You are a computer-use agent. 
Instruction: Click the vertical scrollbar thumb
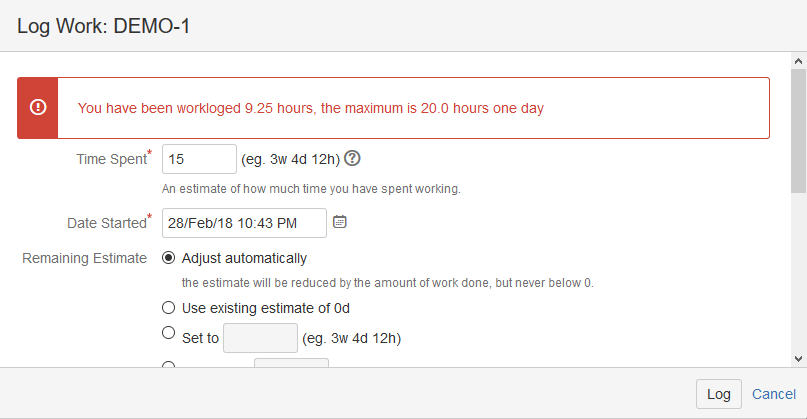pos(798,130)
